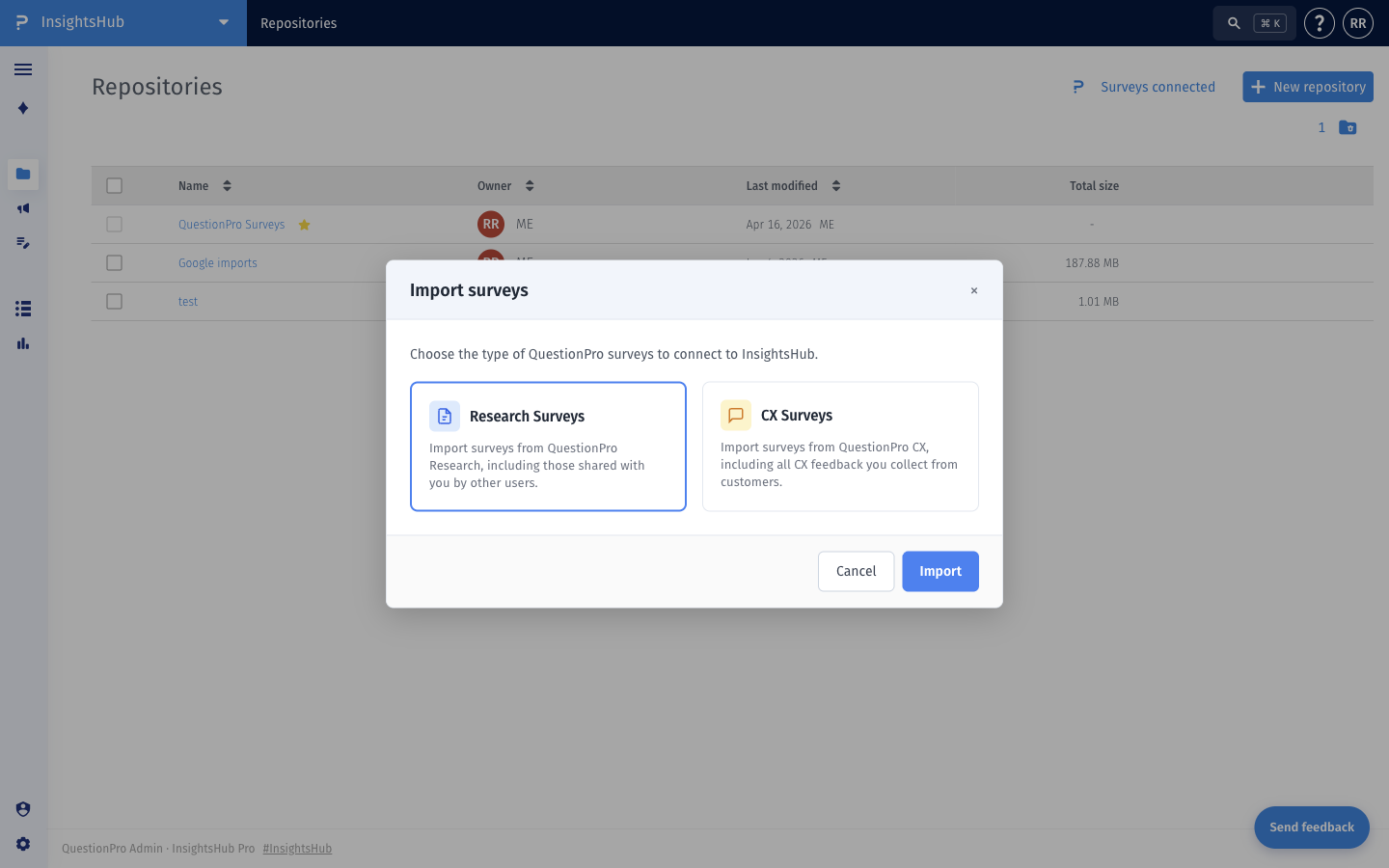Select the Repositories folder icon in sidebar
1389x868 pixels.
pyautogui.click(x=23, y=174)
